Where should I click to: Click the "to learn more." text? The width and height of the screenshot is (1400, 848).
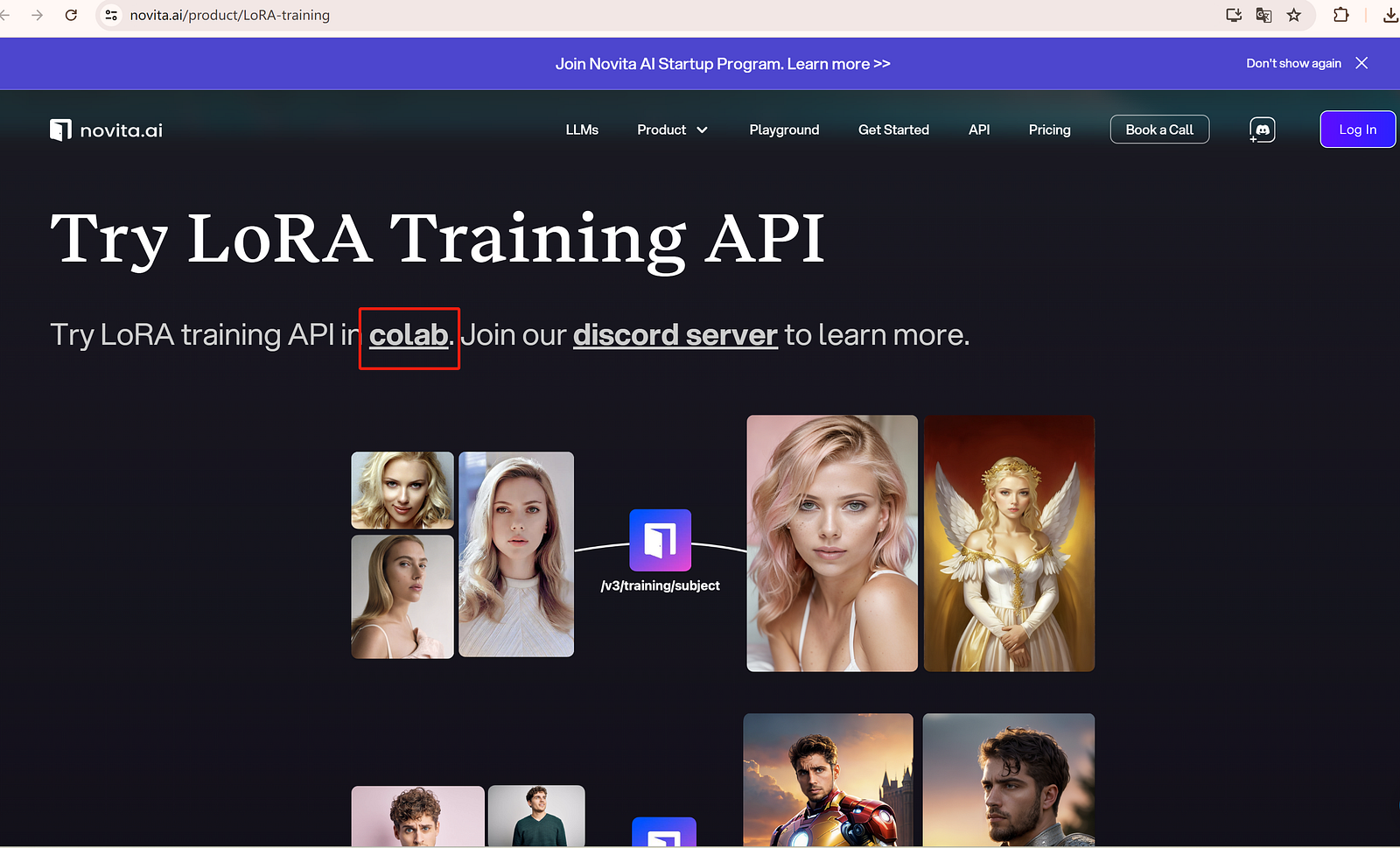tap(877, 335)
